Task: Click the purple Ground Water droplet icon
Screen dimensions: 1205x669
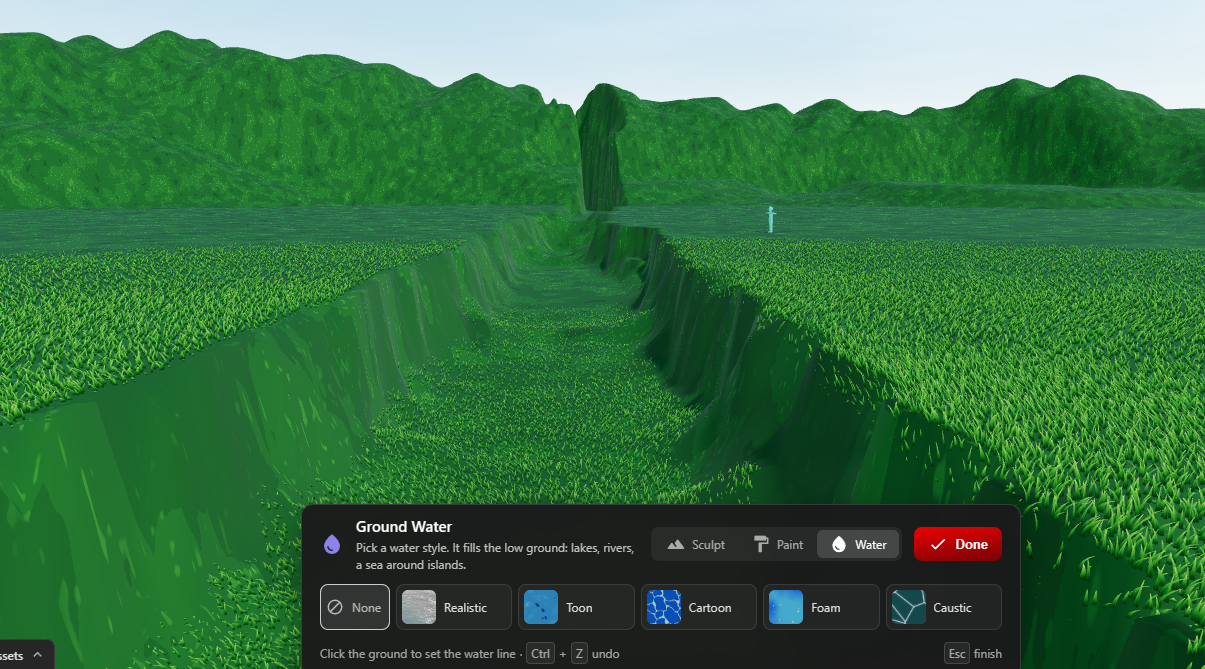Action: coord(332,544)
